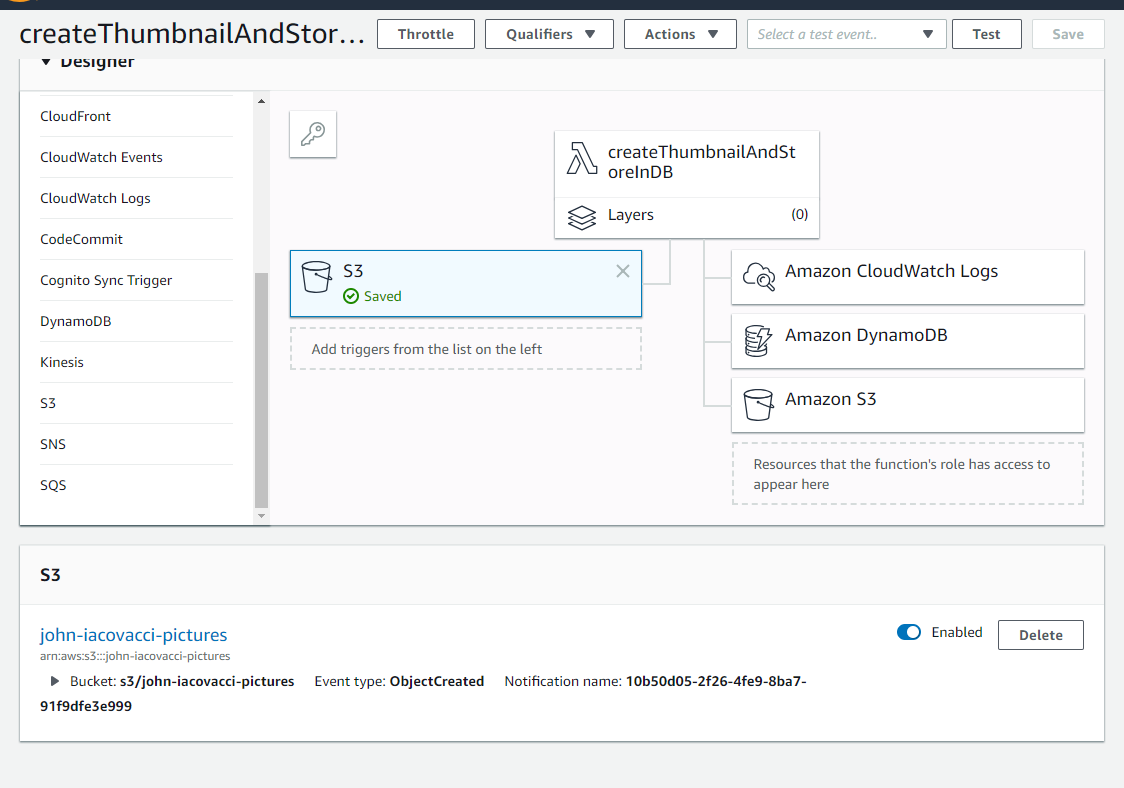Click the Amazon CloudWatch Logs icon
The height and width of the screenshot is (788, 1124).
click(x=758, y=277)
